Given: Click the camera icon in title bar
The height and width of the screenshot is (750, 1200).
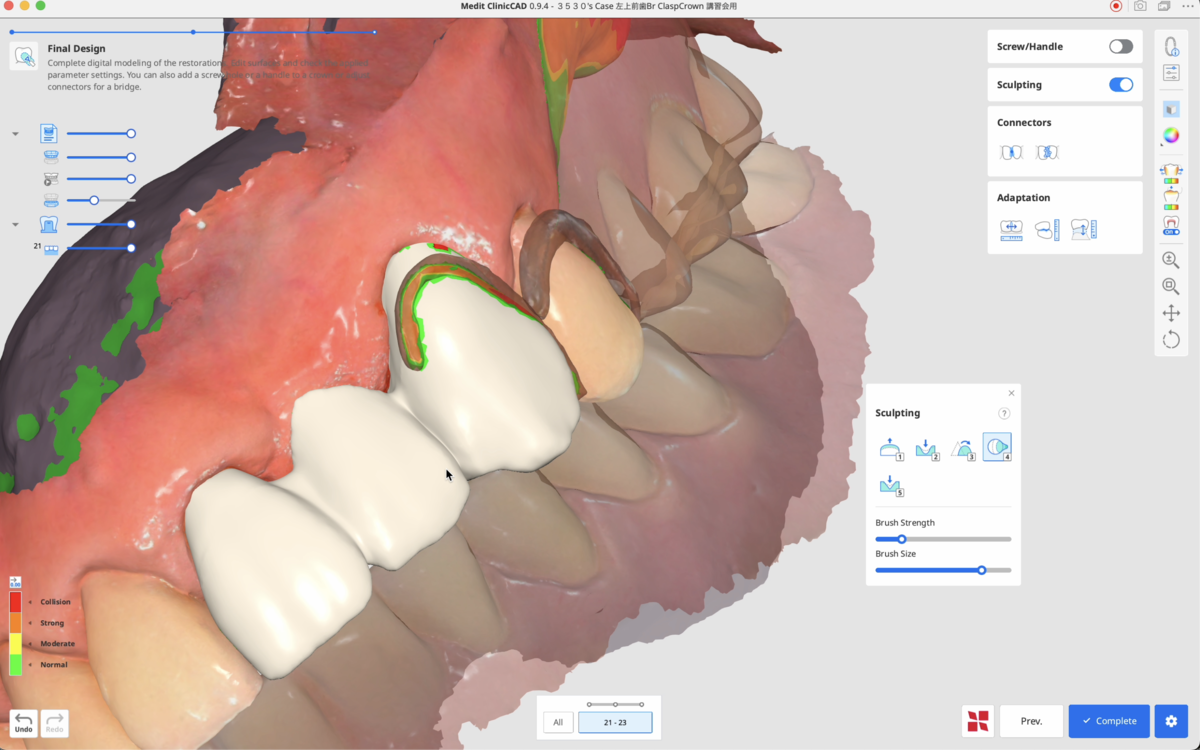Looking at the screenshot, I should pos(1140,6).
